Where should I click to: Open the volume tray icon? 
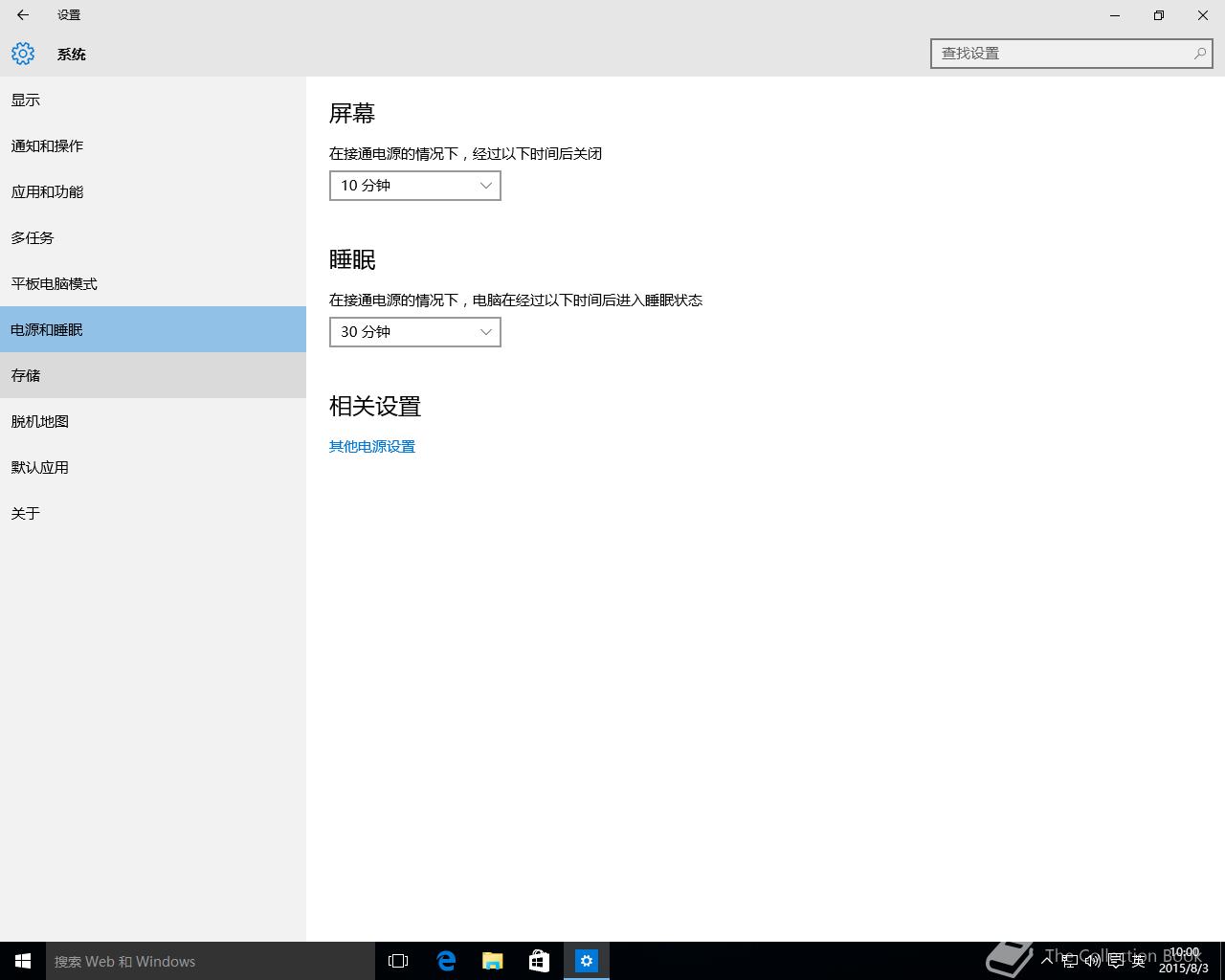pyautogui.click(x=1093, y=961)
